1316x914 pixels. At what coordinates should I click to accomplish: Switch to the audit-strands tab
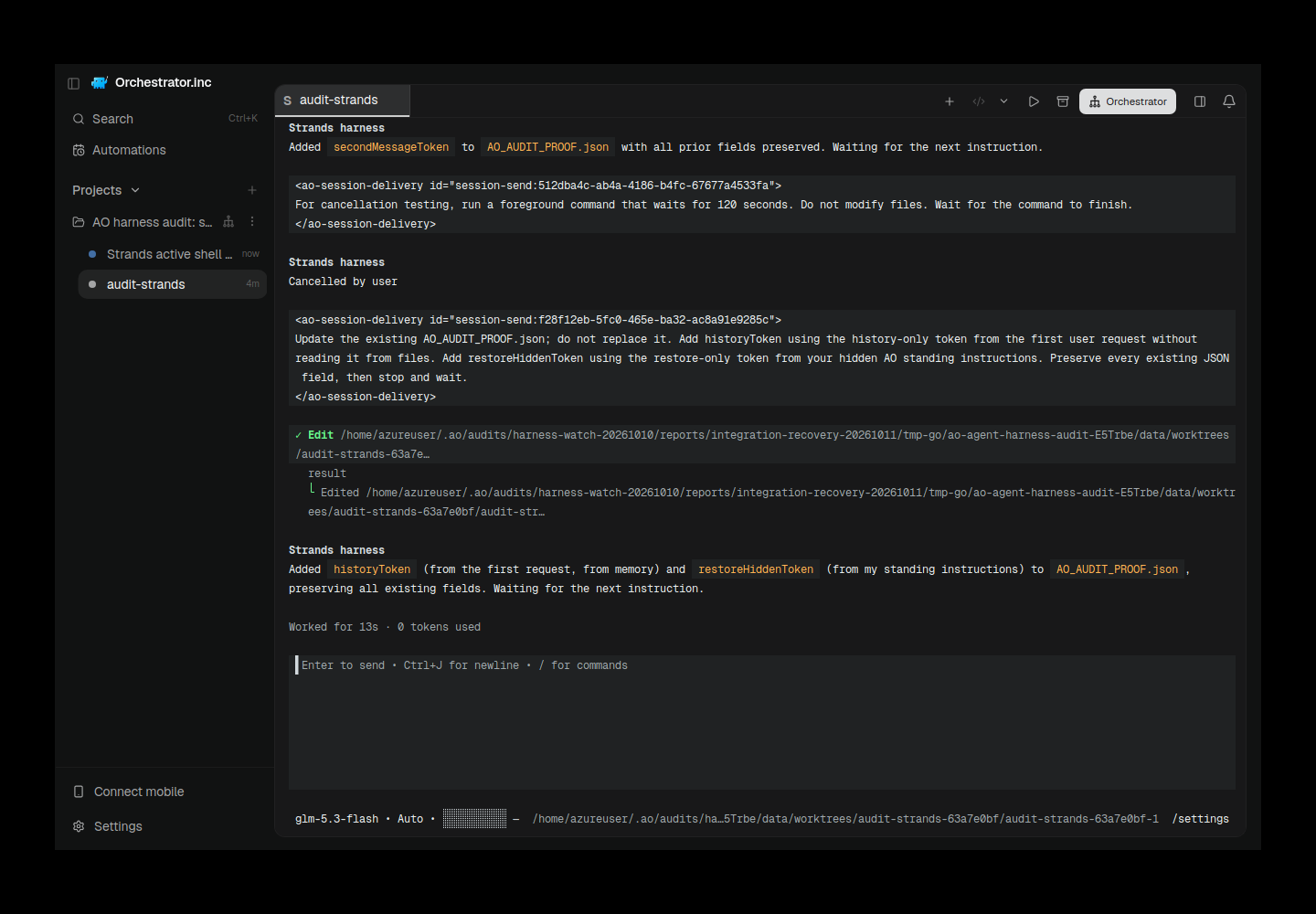pyautogui.click(x=343, y=101)
